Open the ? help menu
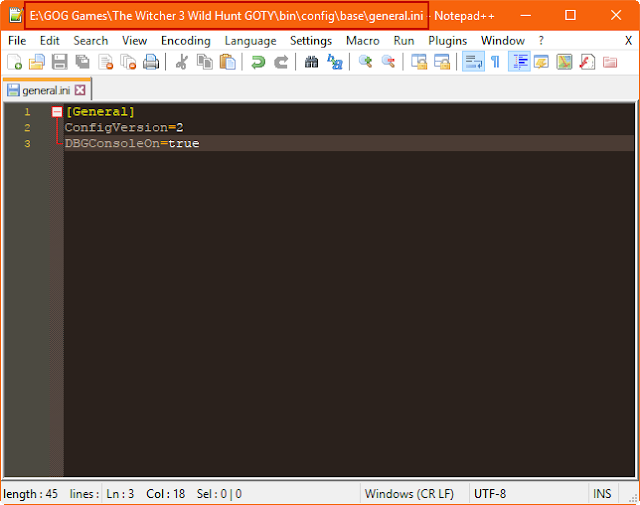Screen dimensions: 640x505 541,41
